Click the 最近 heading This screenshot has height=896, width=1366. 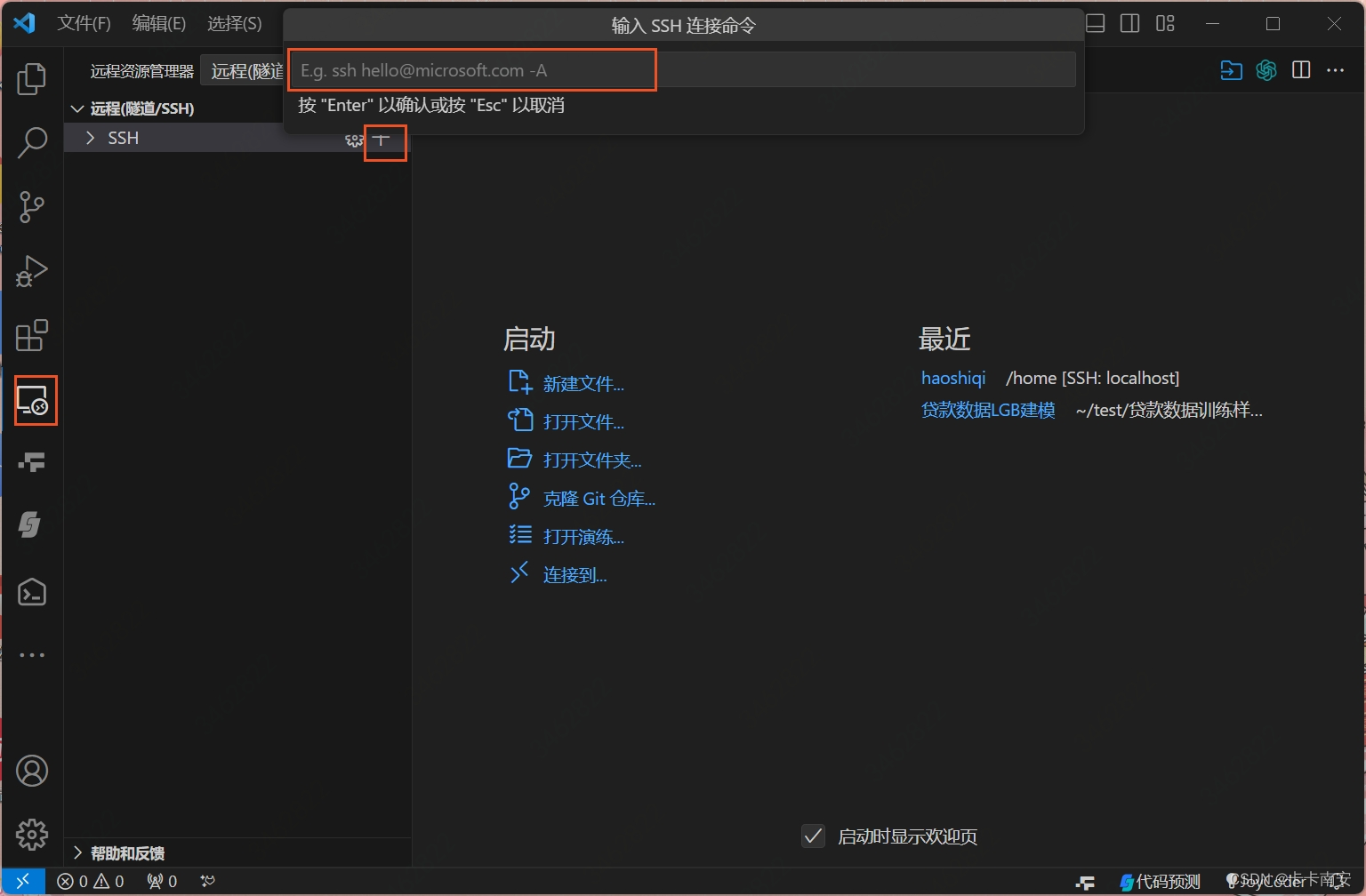click(x=944, y=339)
